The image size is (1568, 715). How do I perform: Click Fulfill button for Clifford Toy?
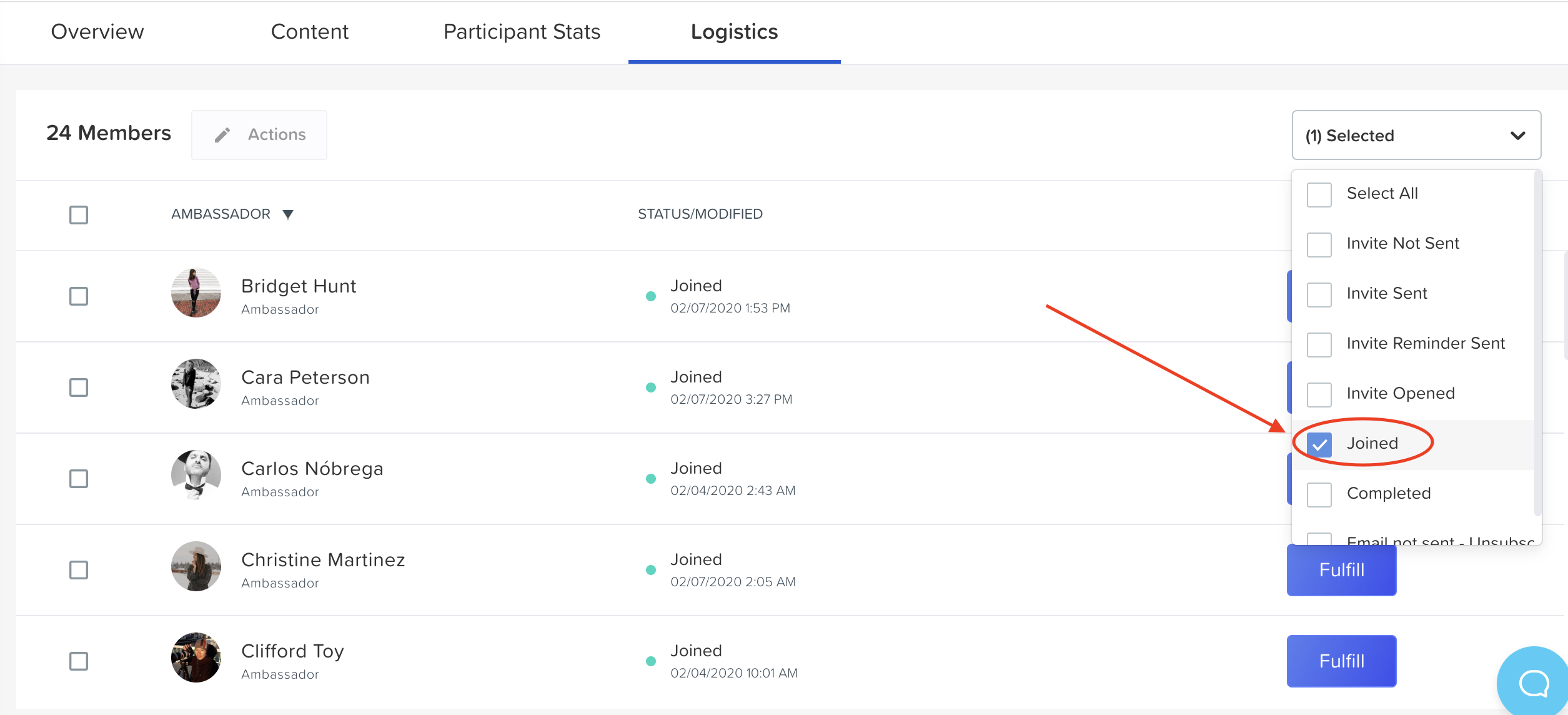1341,661
